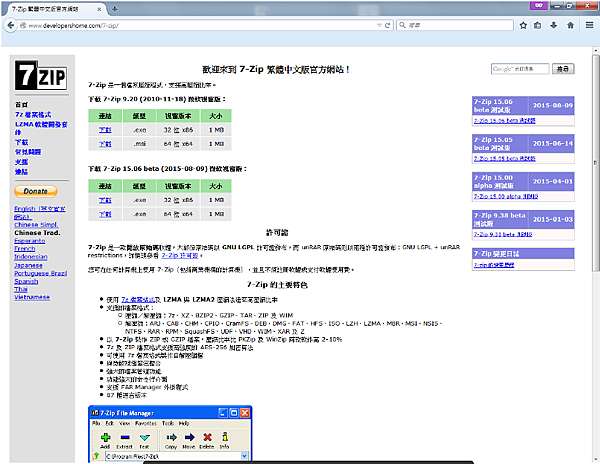This screenshot has height=464, width=600.
Task: Open the File Manager path dropdown arrow
Action: coord(244,456)
